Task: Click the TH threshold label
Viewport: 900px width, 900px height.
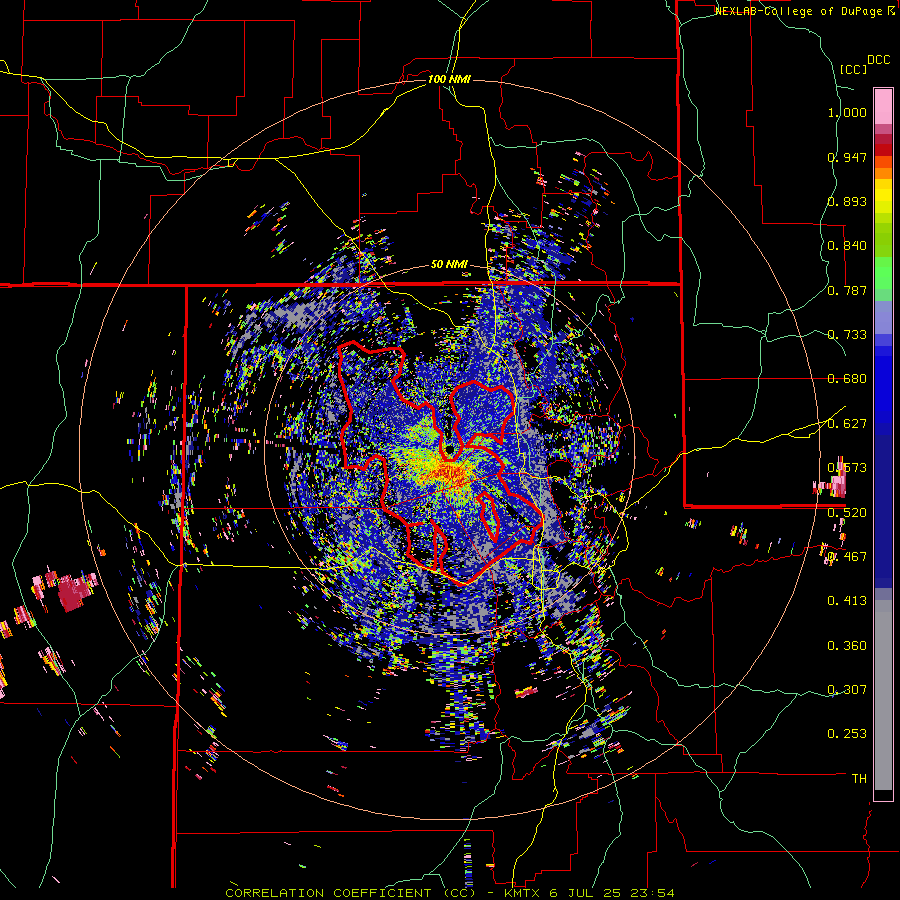Action: tap(859, 779)
